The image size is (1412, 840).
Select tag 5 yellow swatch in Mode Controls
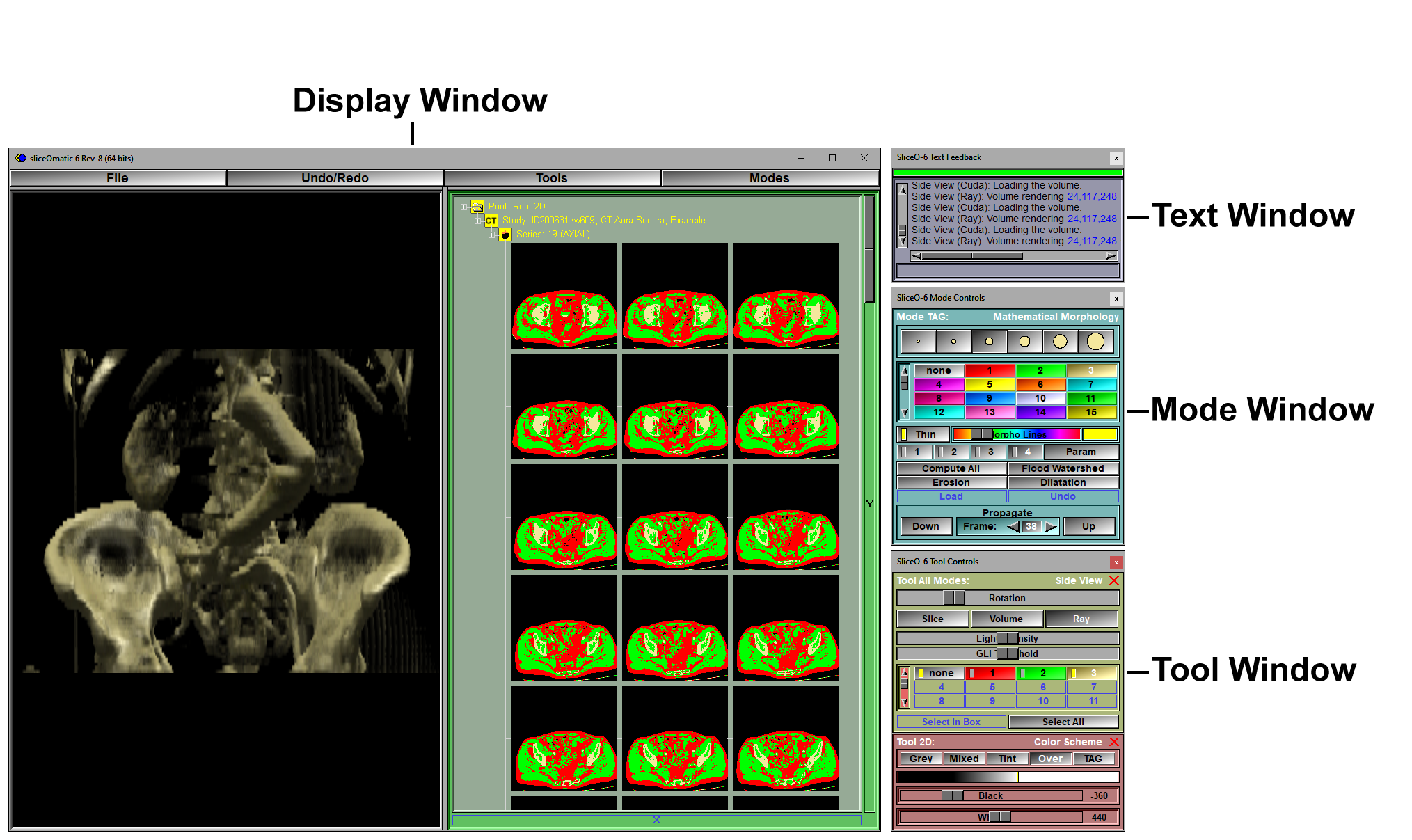[x=990, y=385]
